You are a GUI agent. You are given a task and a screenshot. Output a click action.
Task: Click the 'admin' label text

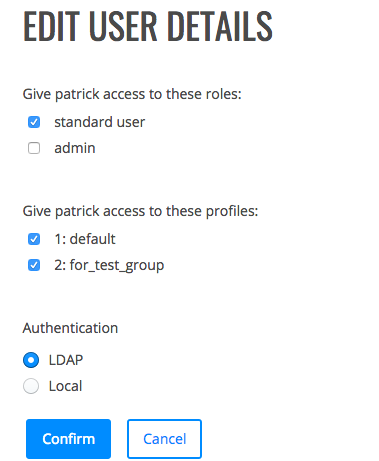[75, 148]
